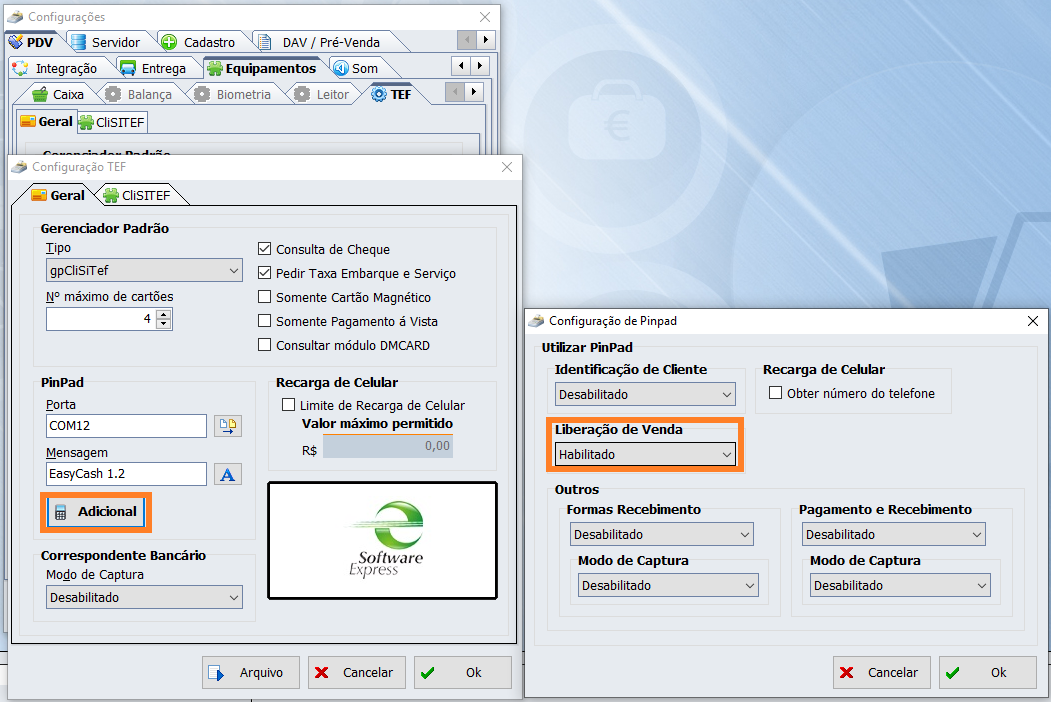Click the Arquivo button

[x=250, y=673]
